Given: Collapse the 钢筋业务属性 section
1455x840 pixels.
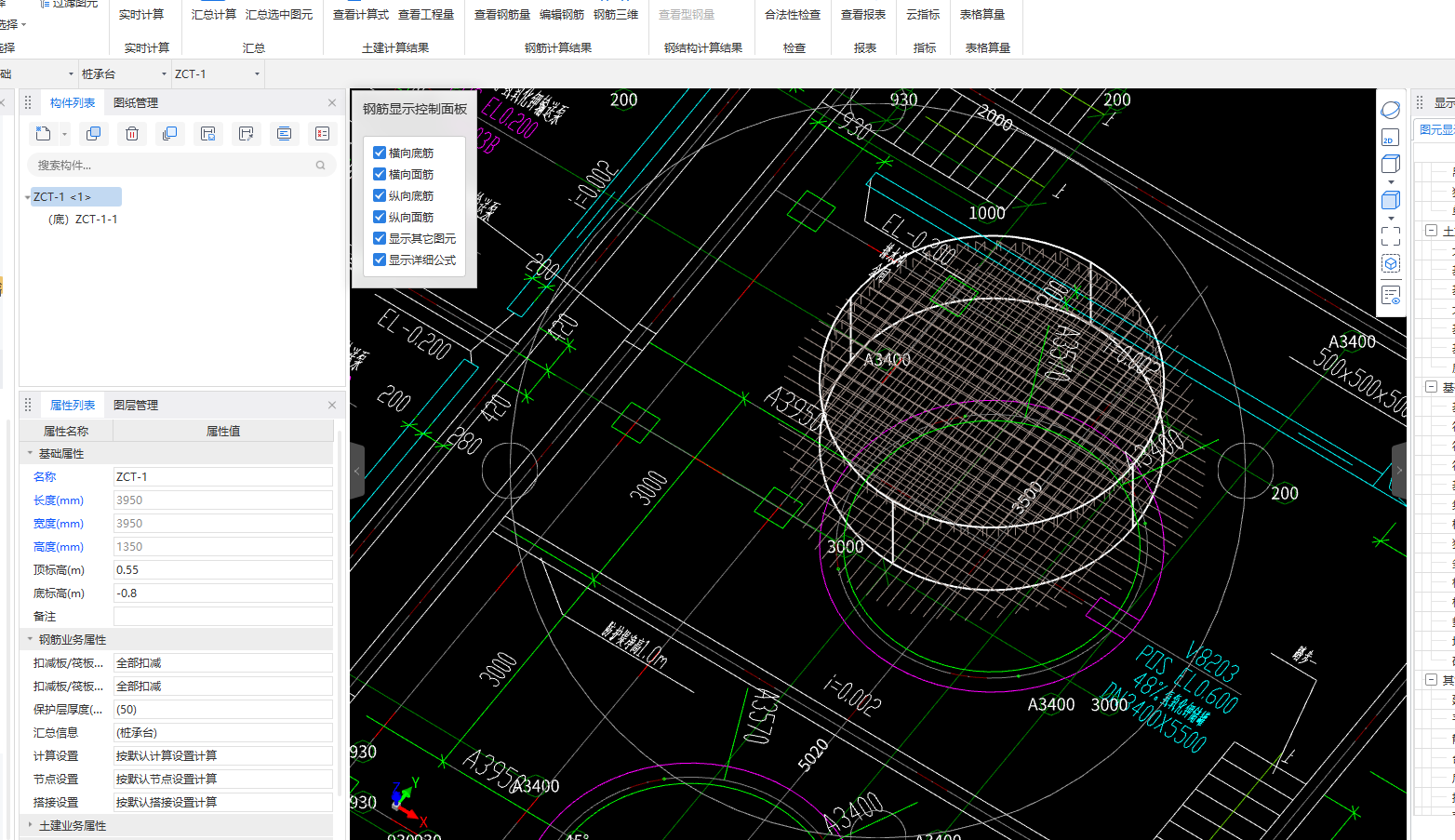Looking at the screenshot, I should click(30, 640).
